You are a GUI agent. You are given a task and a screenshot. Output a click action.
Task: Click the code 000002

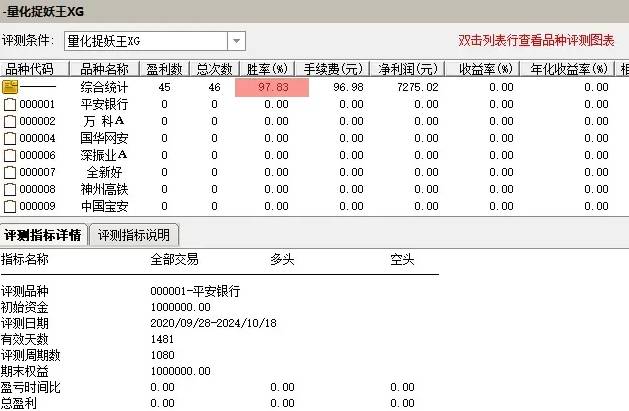click(x=37, y=121)
